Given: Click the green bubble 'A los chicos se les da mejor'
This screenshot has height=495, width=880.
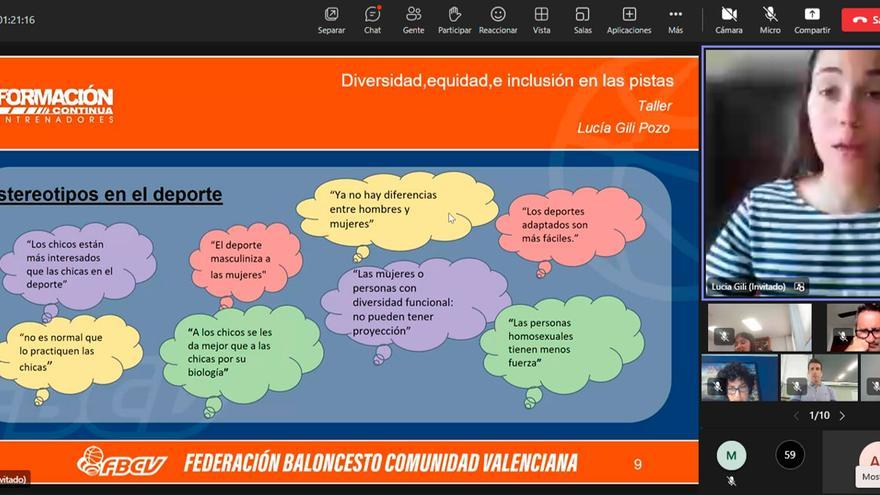Looking at the screenshot, I should [x=241, y=355].
